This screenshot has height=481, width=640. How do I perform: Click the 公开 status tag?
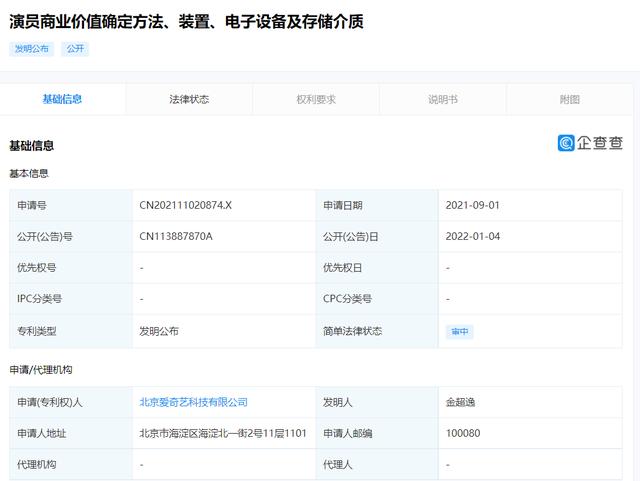[76, 48]
